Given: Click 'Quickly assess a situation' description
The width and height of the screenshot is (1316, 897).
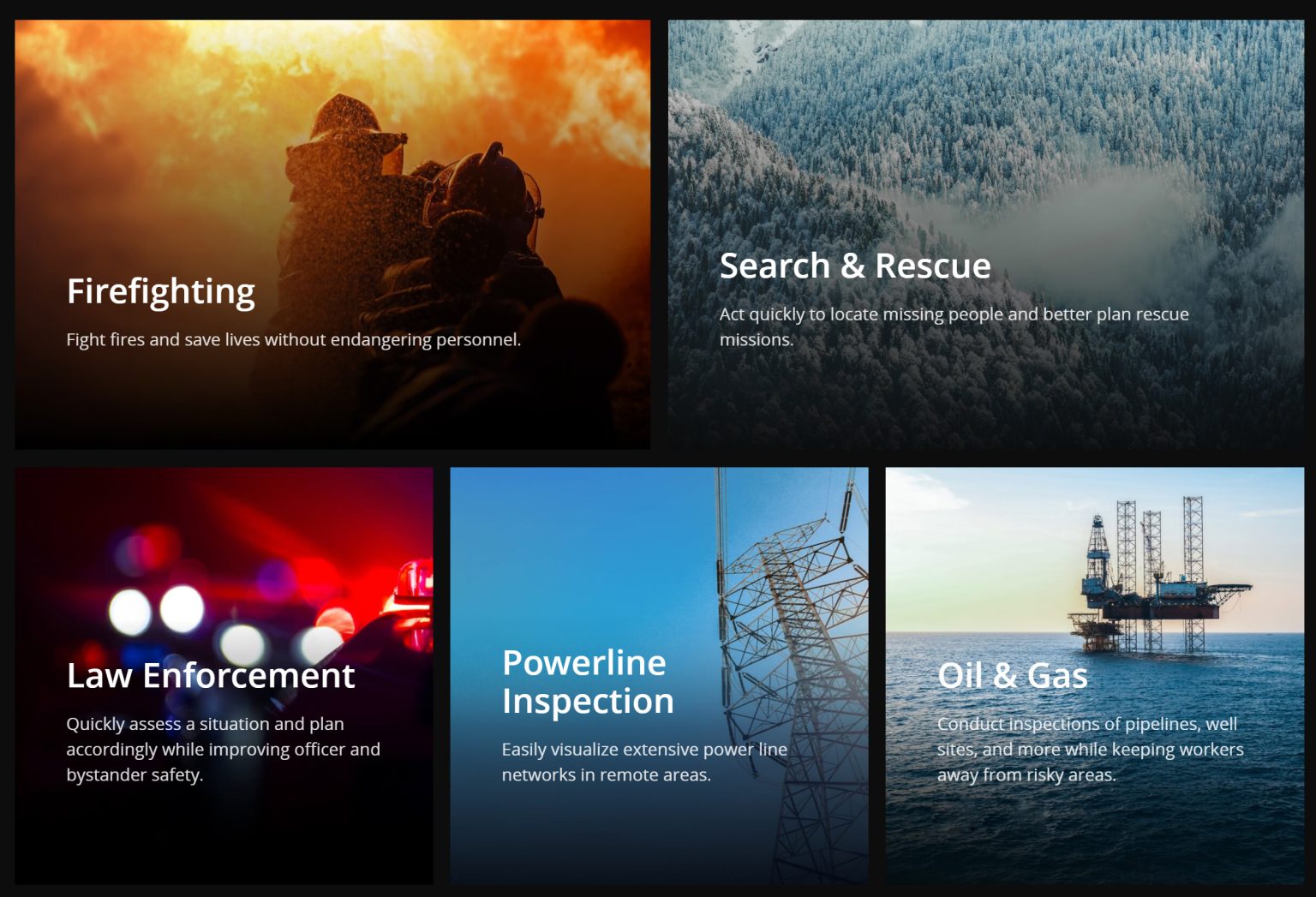Looking at the screenshot, I should coord(223,750).
